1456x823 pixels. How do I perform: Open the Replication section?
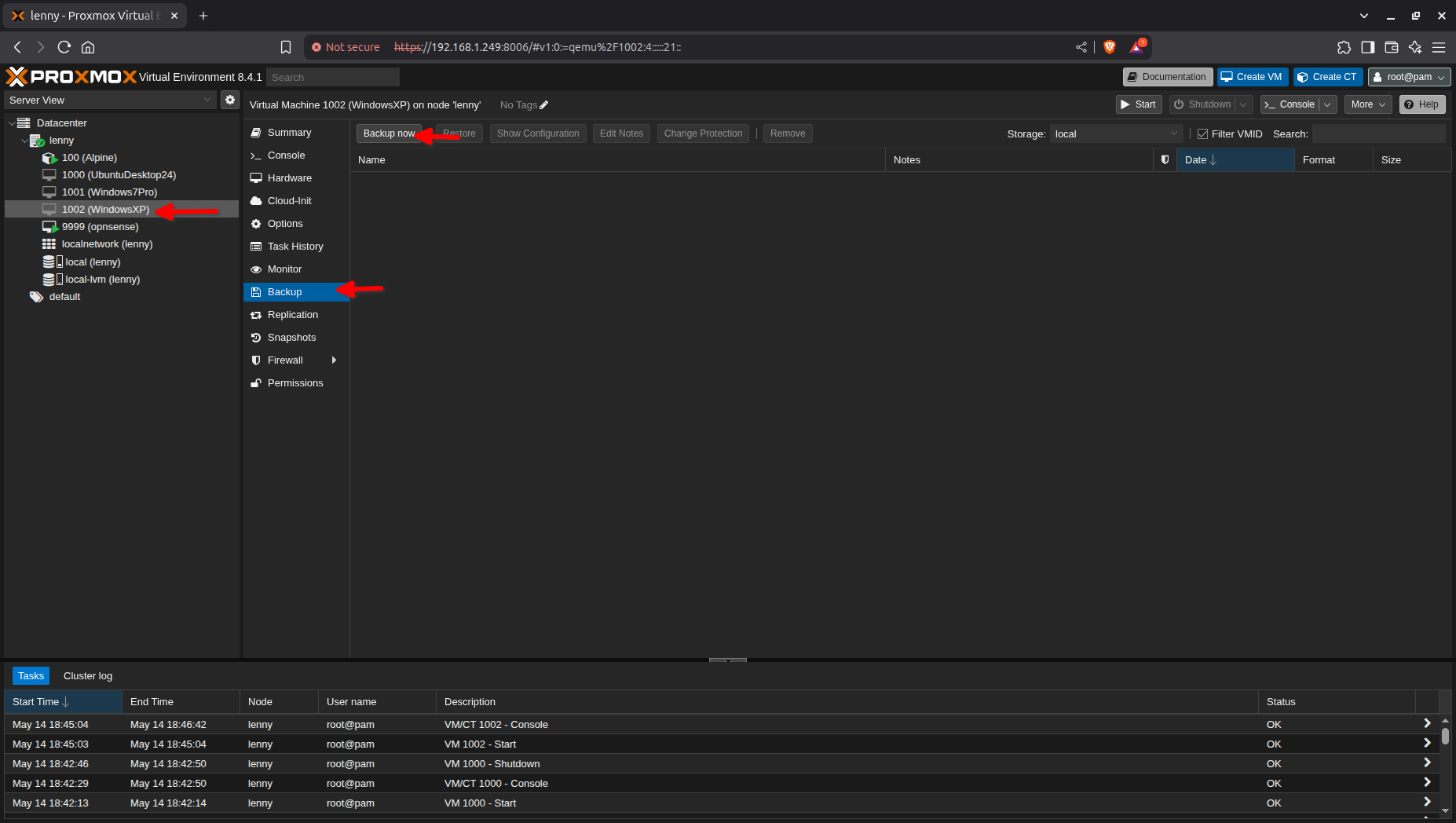pos(296,315)
